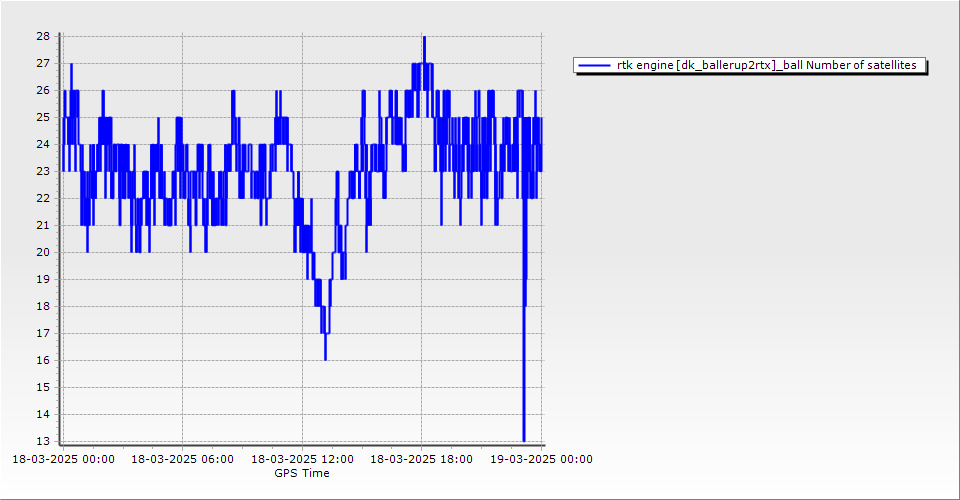Click y-axis value 26
This screenshot has width=960, height=500.
(x=43, y=90)
